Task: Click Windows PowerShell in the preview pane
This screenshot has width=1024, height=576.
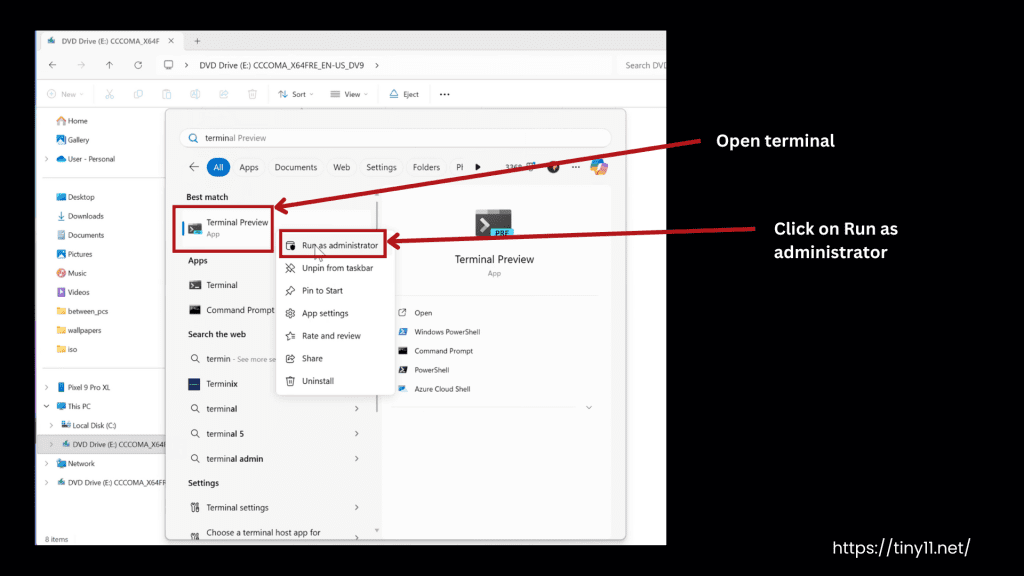Action: coord(448,332)
